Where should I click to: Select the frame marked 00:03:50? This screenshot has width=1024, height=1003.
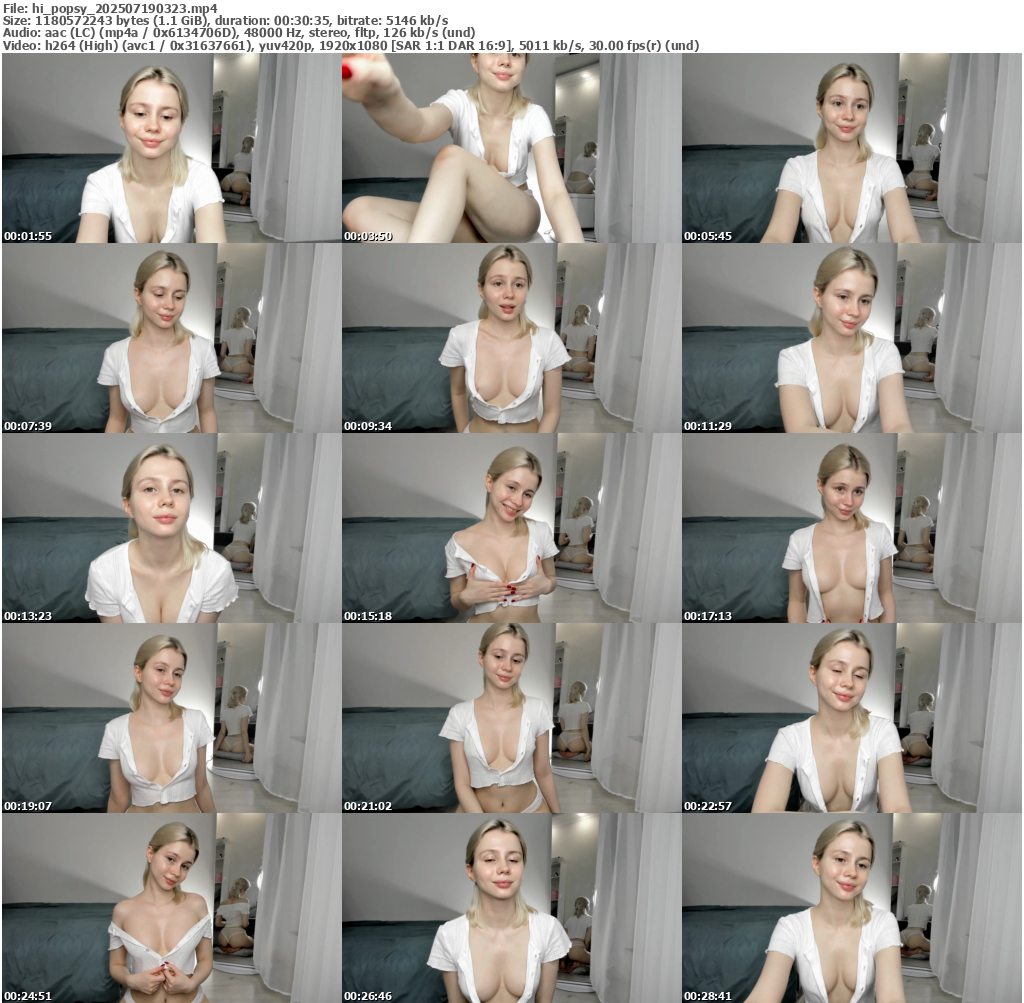pos(511,148)
